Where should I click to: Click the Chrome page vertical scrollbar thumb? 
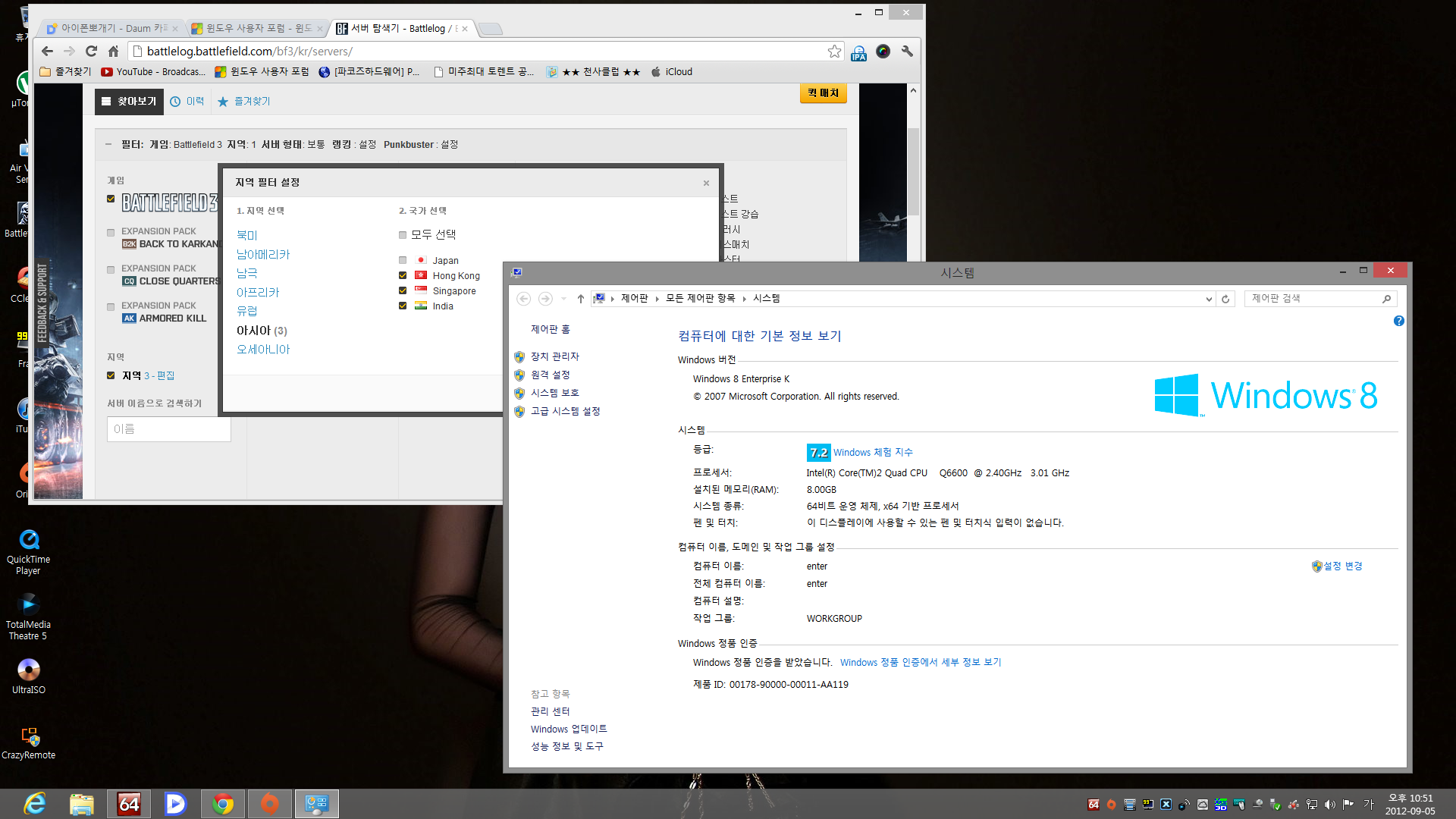tap(913, 171)
